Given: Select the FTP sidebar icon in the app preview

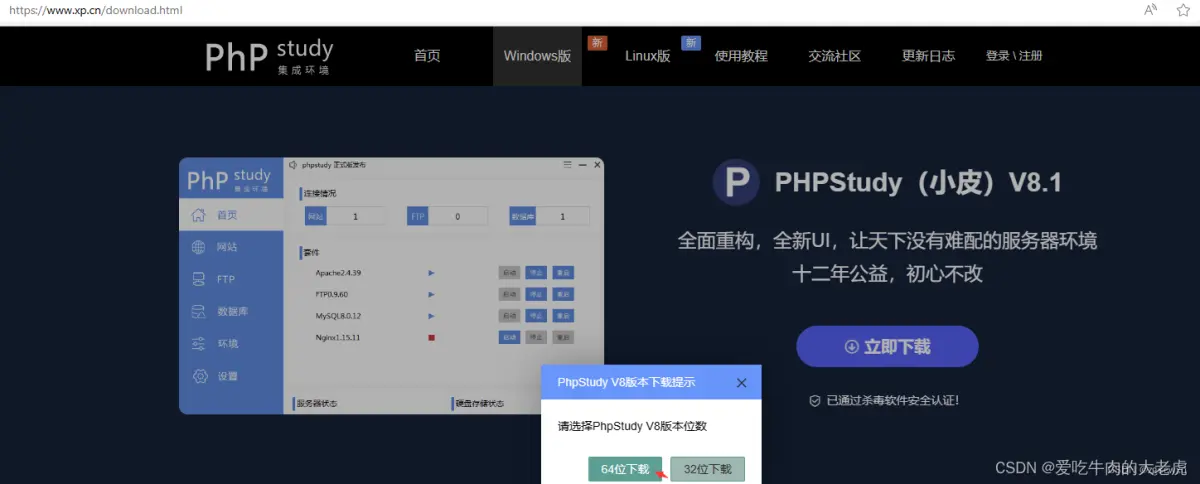Looking at the screenshot, I should pyautogui.click(x=198, y=279).
